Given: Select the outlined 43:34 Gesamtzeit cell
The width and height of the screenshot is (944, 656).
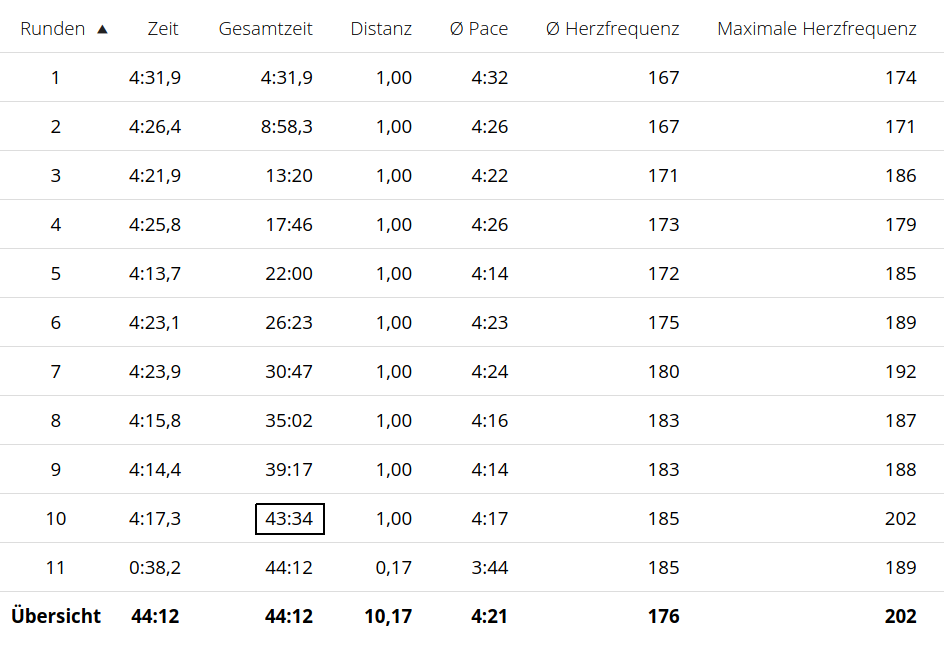Looking at the screenshot, I should [x=289, y=519].
